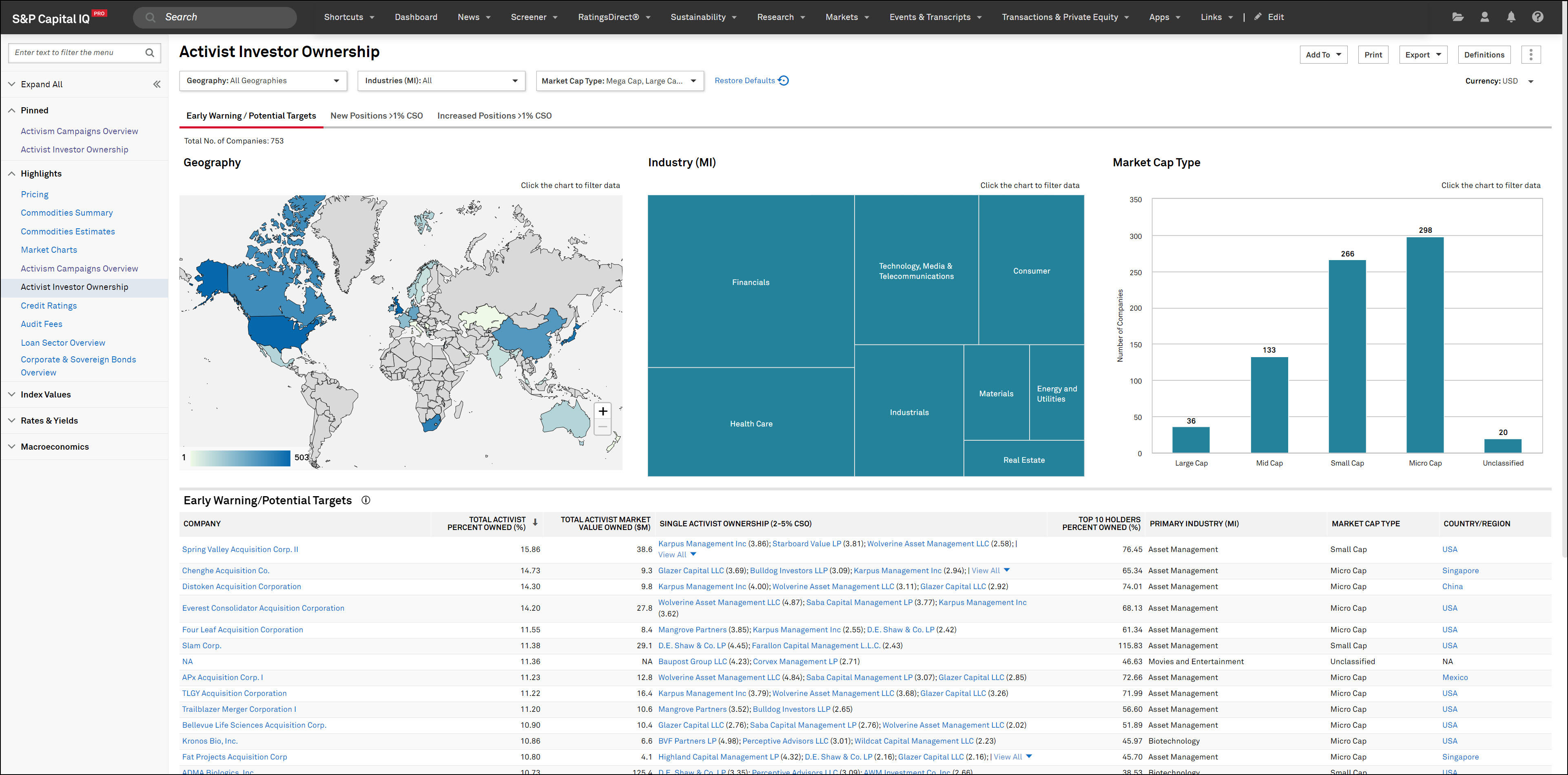Open the notifications bell
1568x775 pixels.
pyautogui.click(x=1511, y=17)
